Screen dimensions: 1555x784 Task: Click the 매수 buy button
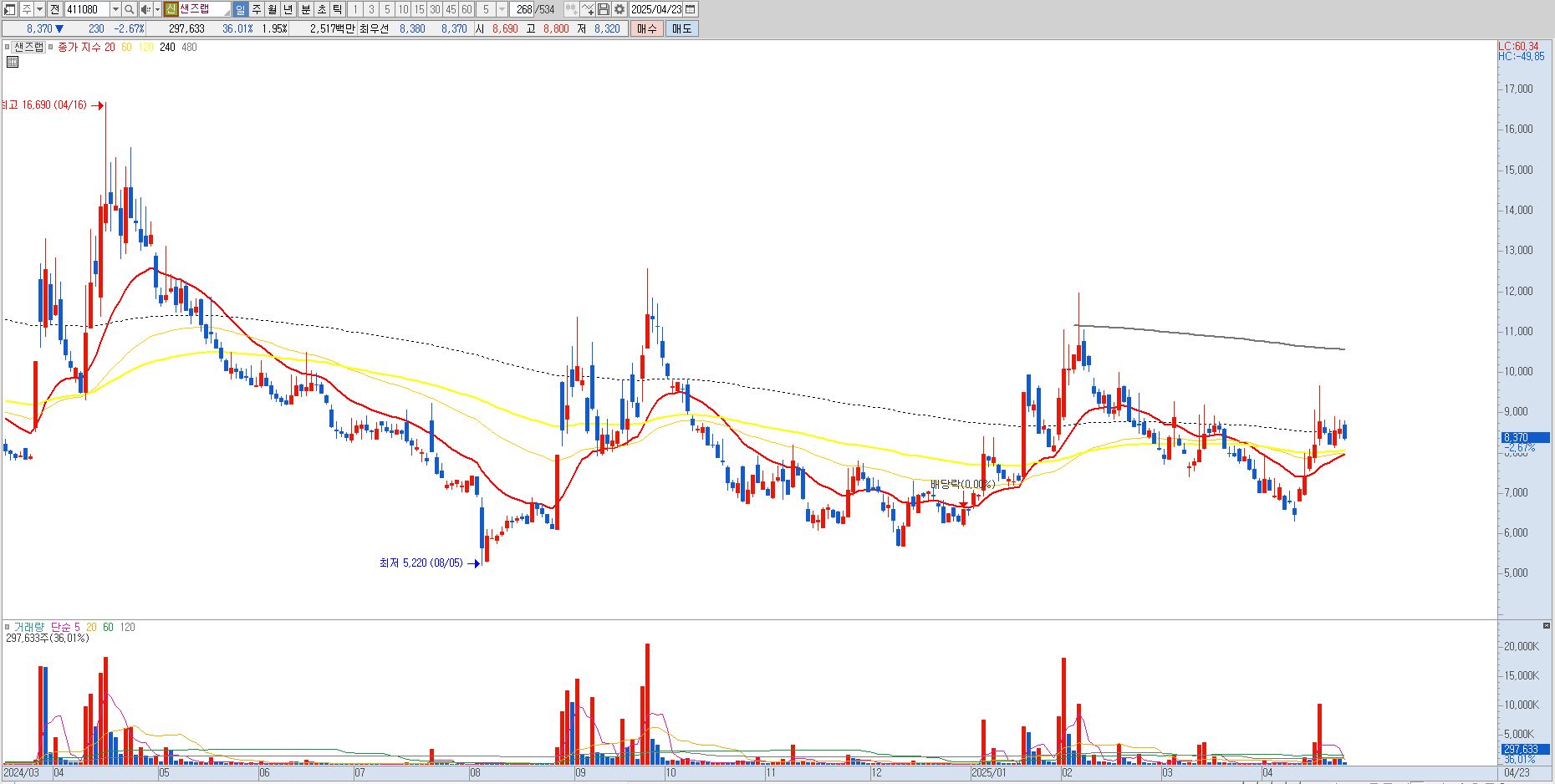pos(647,28)
